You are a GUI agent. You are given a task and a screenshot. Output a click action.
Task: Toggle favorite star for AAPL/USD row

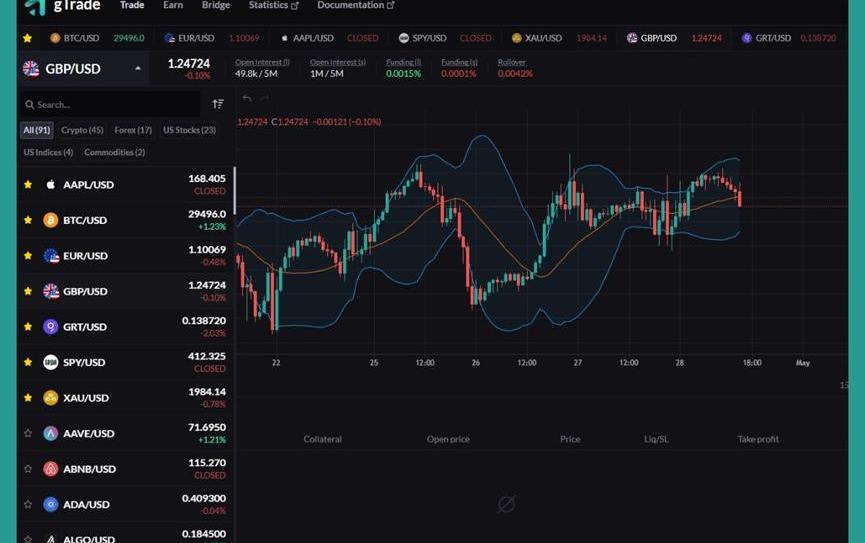click(28, 184)
